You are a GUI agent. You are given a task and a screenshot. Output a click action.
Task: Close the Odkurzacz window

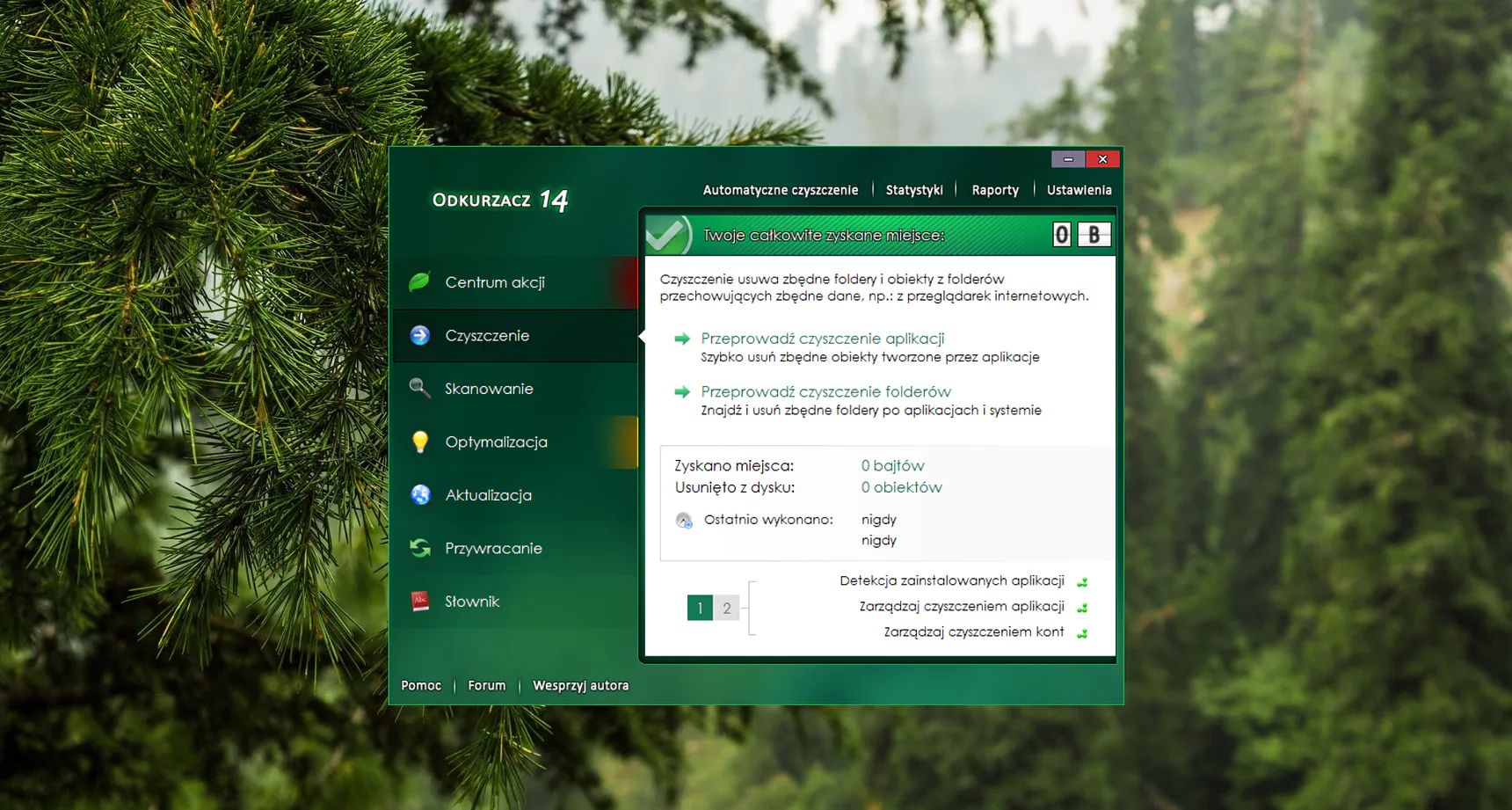[x=1102, y=159]
